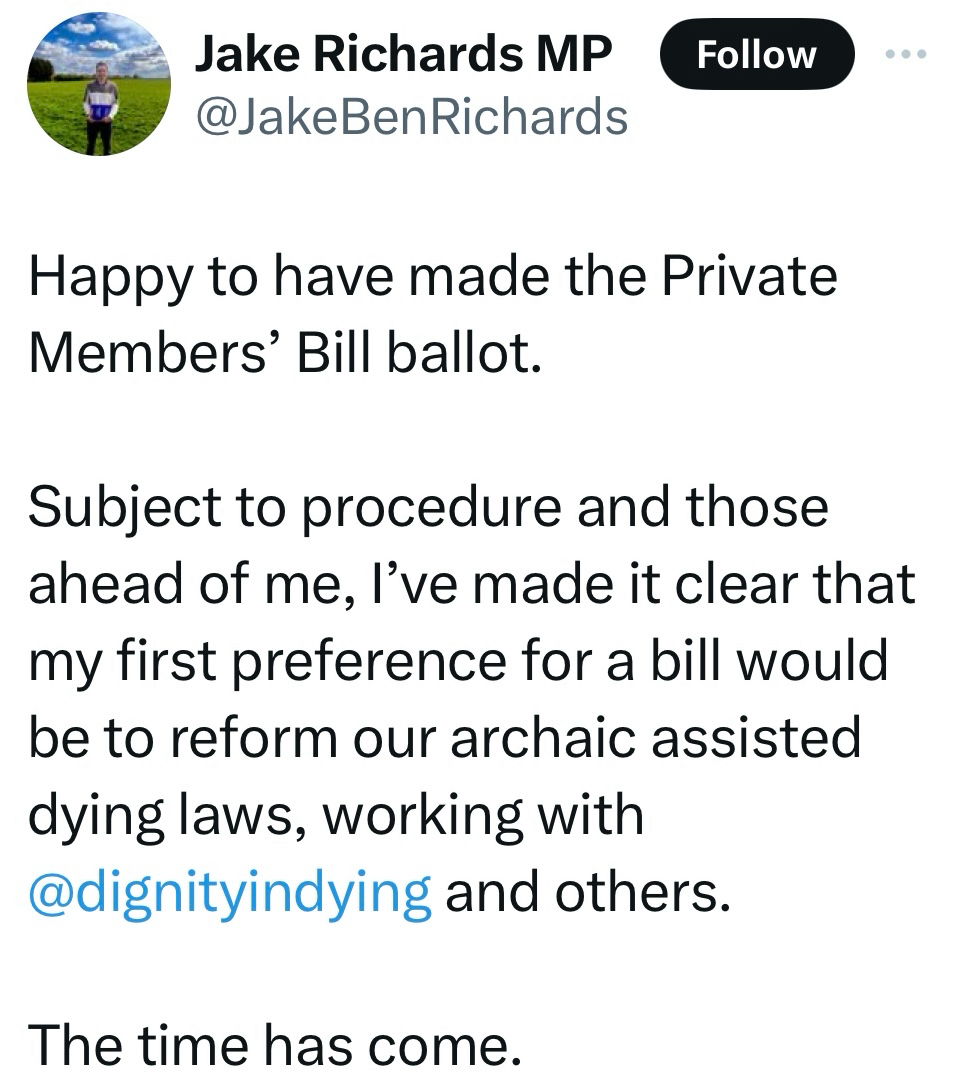
Task: Open the three-dot more options menu
Action: (x=908, y=53)
